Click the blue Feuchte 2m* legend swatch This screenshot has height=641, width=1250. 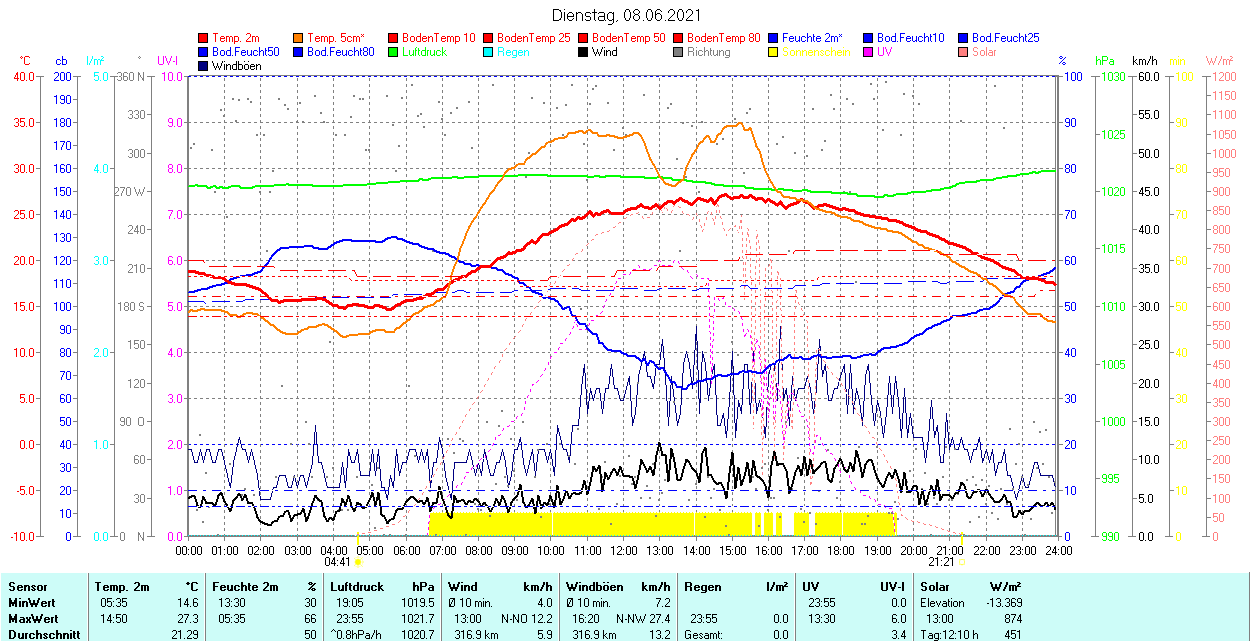click(x=774, y=38)
